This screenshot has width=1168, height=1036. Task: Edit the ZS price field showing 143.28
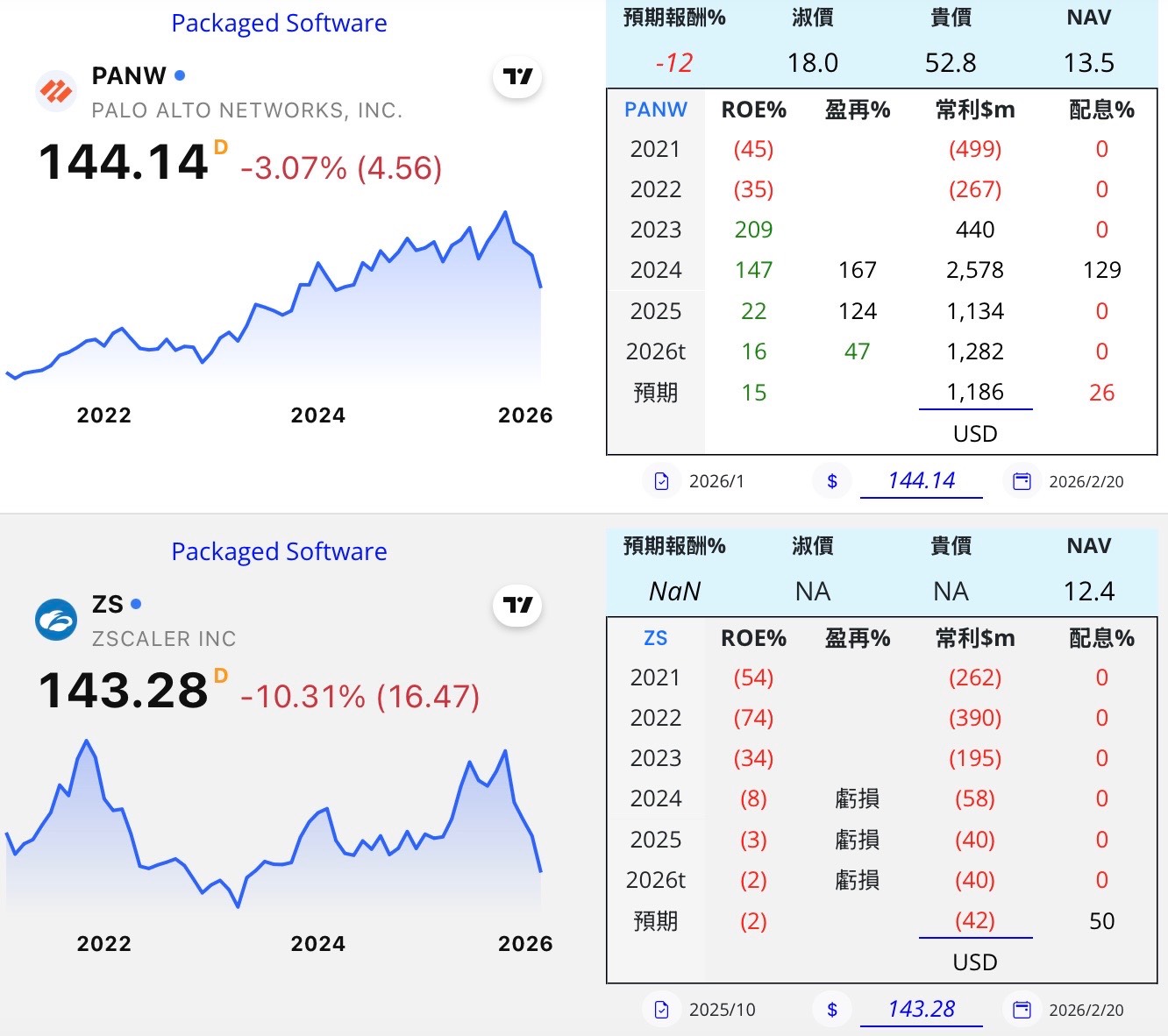click(921, 1009)
